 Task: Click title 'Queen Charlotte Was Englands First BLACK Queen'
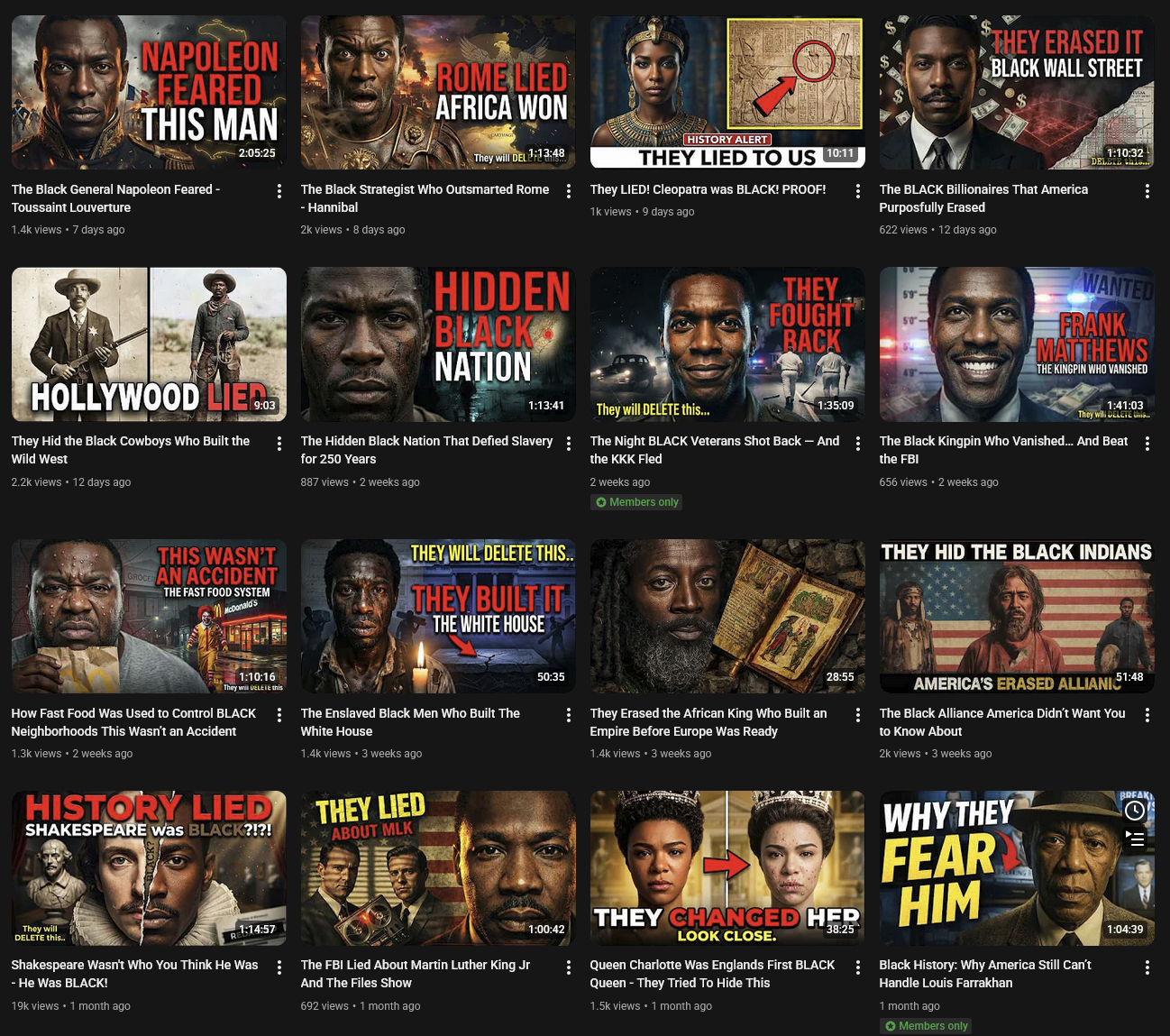(712, 974)
